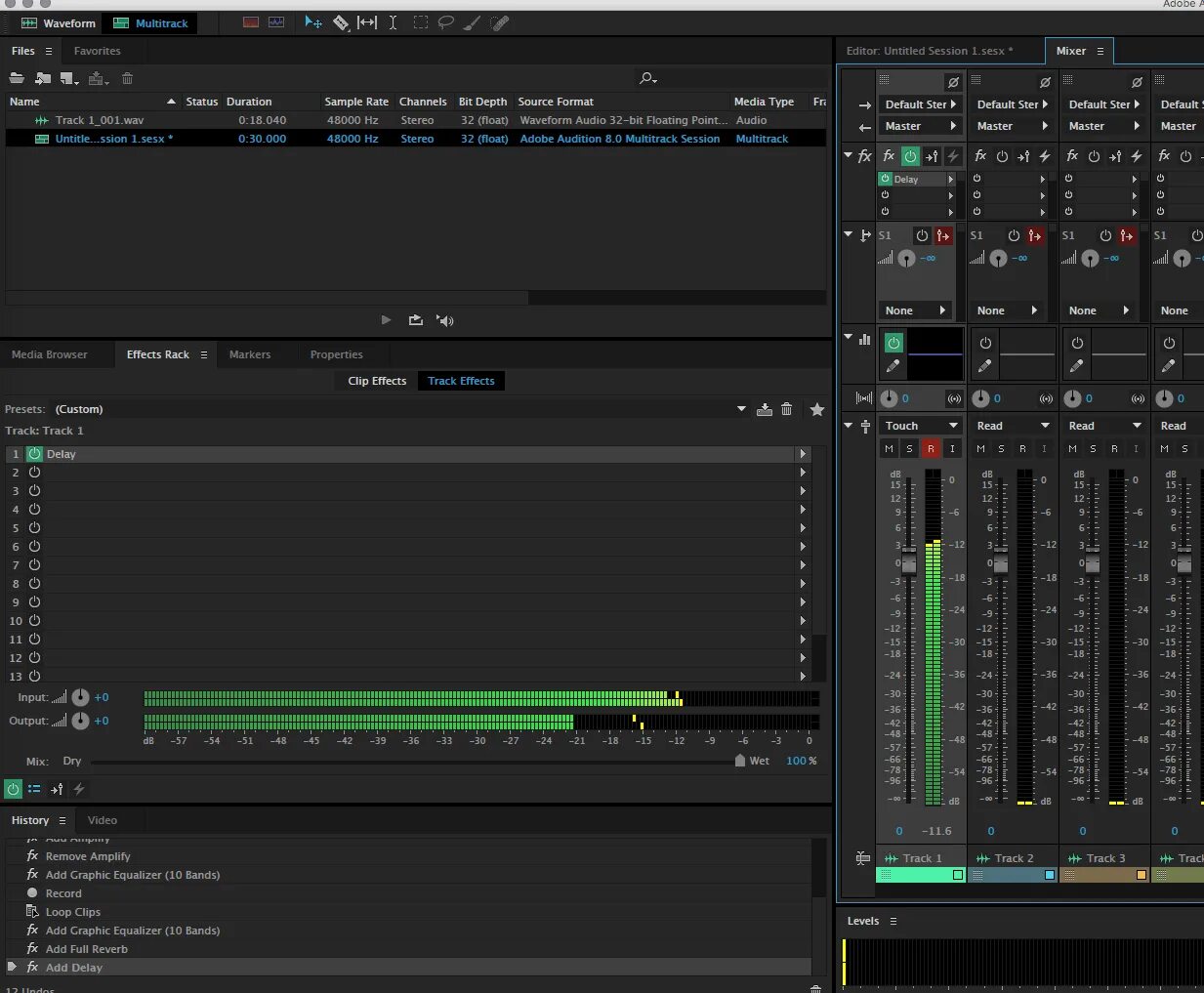Delete effects rack preset
1204x993 pixels.
[786, 409]
